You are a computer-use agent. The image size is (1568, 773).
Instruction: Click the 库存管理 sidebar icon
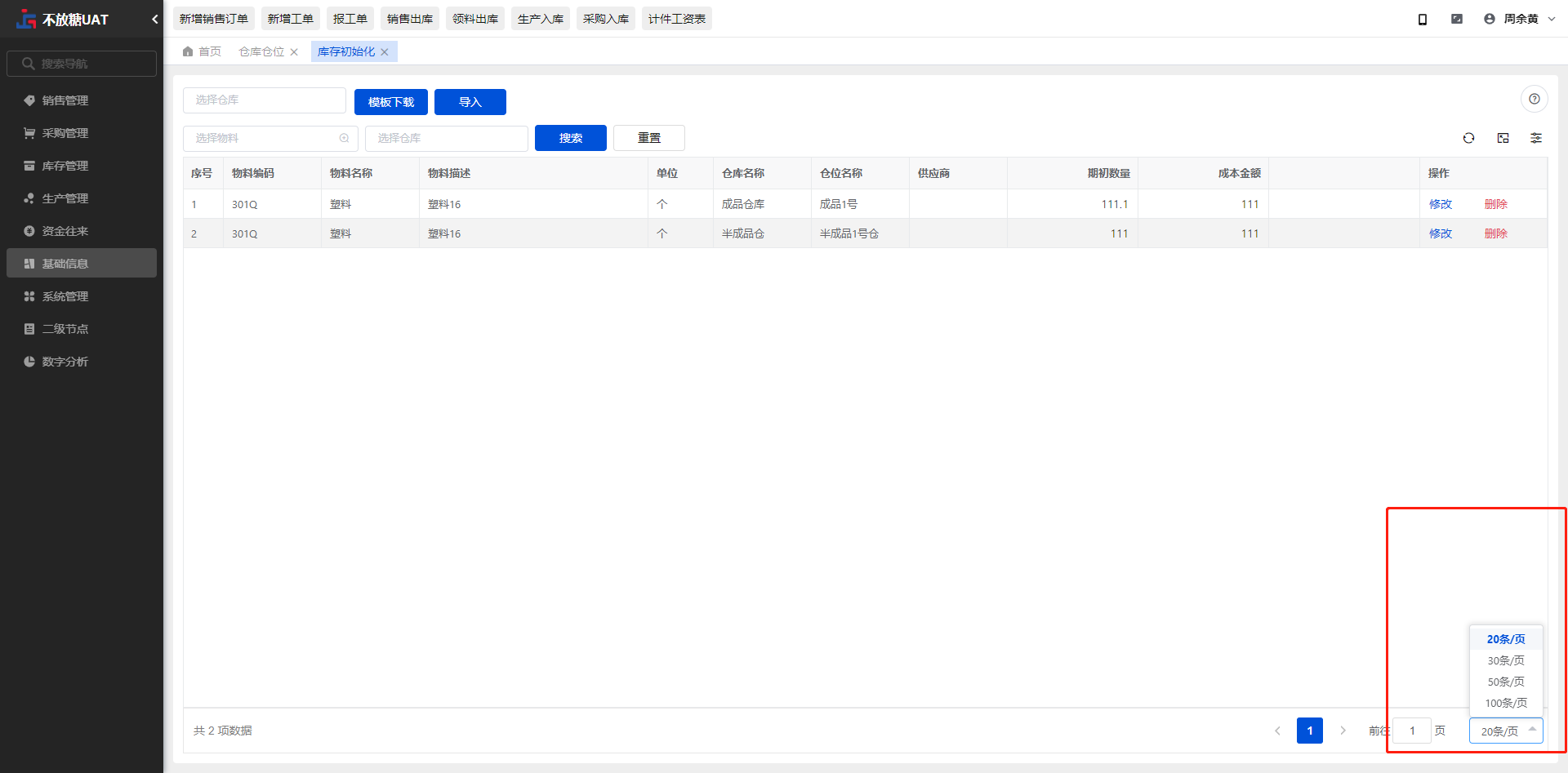(29, 166)
